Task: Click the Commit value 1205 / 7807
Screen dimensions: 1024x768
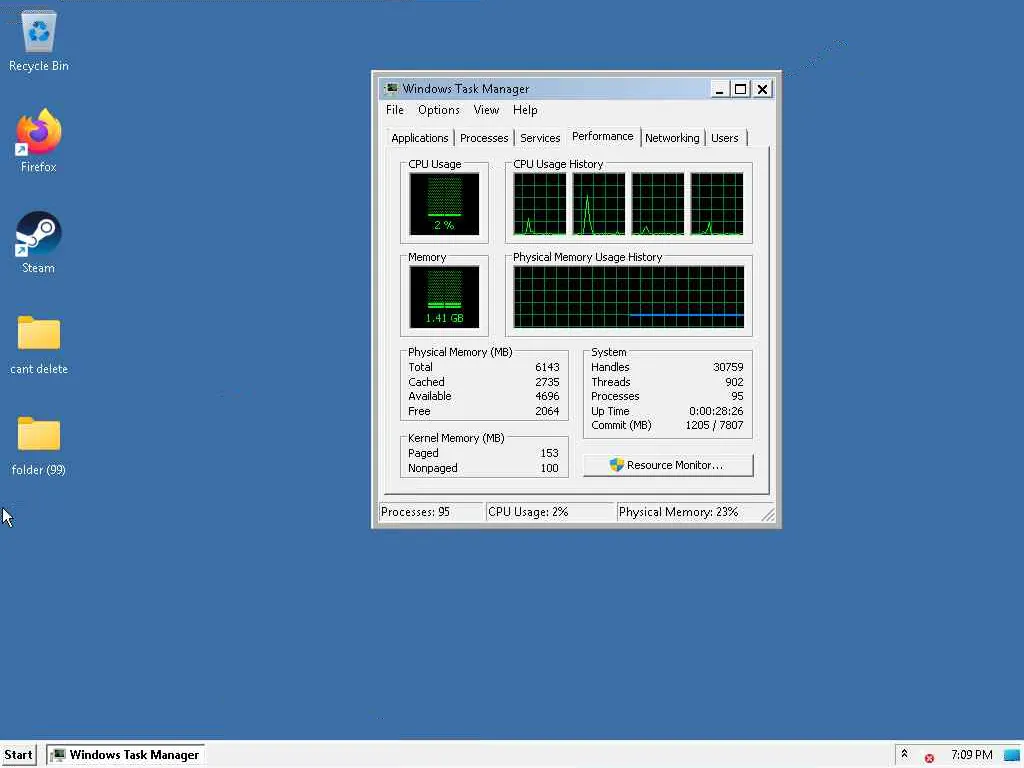Action: point(714,425)
